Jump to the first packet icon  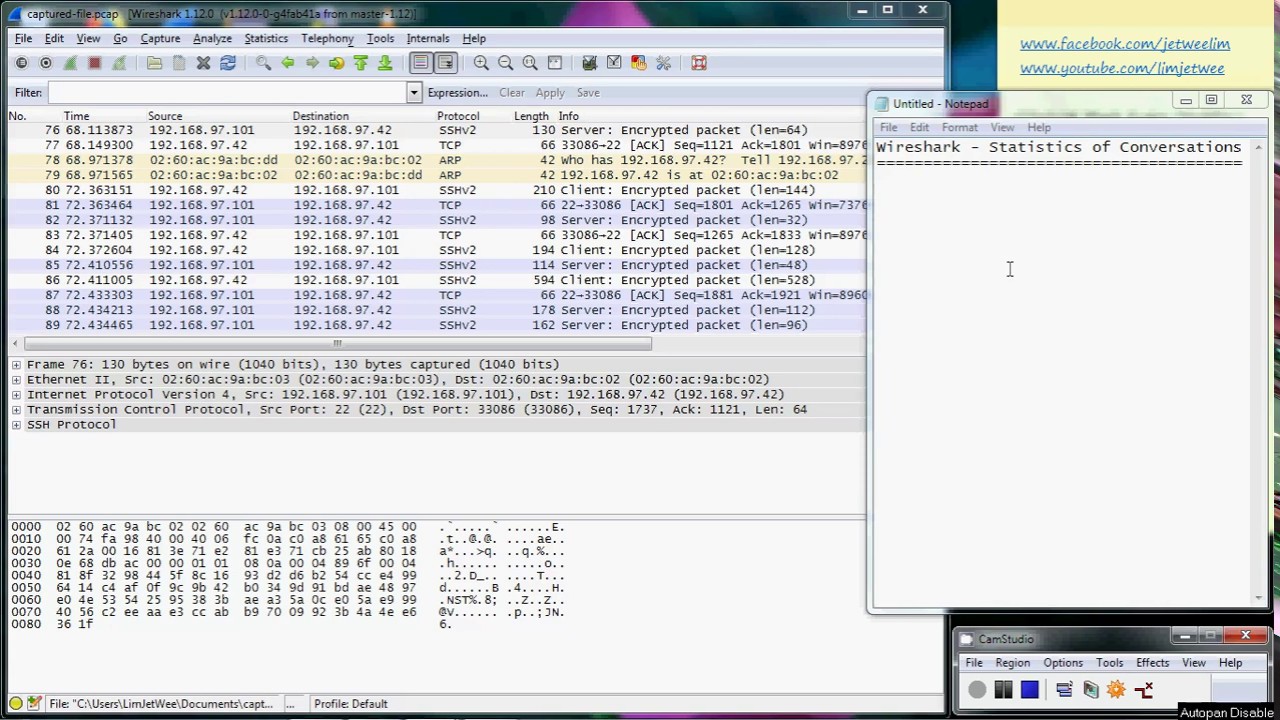[361, 63]
